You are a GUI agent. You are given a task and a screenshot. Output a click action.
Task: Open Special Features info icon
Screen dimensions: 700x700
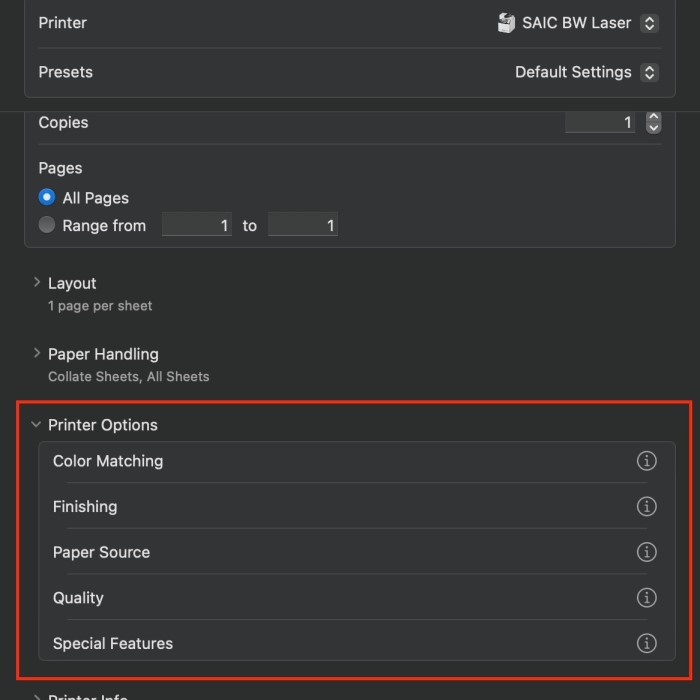pyautogui.click(x=646, y=643)
